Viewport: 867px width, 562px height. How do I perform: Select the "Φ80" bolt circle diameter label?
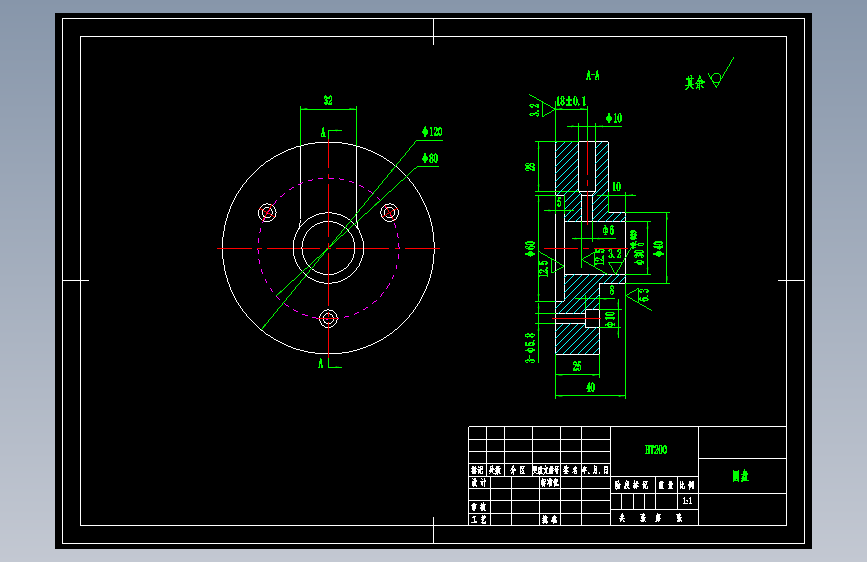pyautogui.click(x=430, y=158)
